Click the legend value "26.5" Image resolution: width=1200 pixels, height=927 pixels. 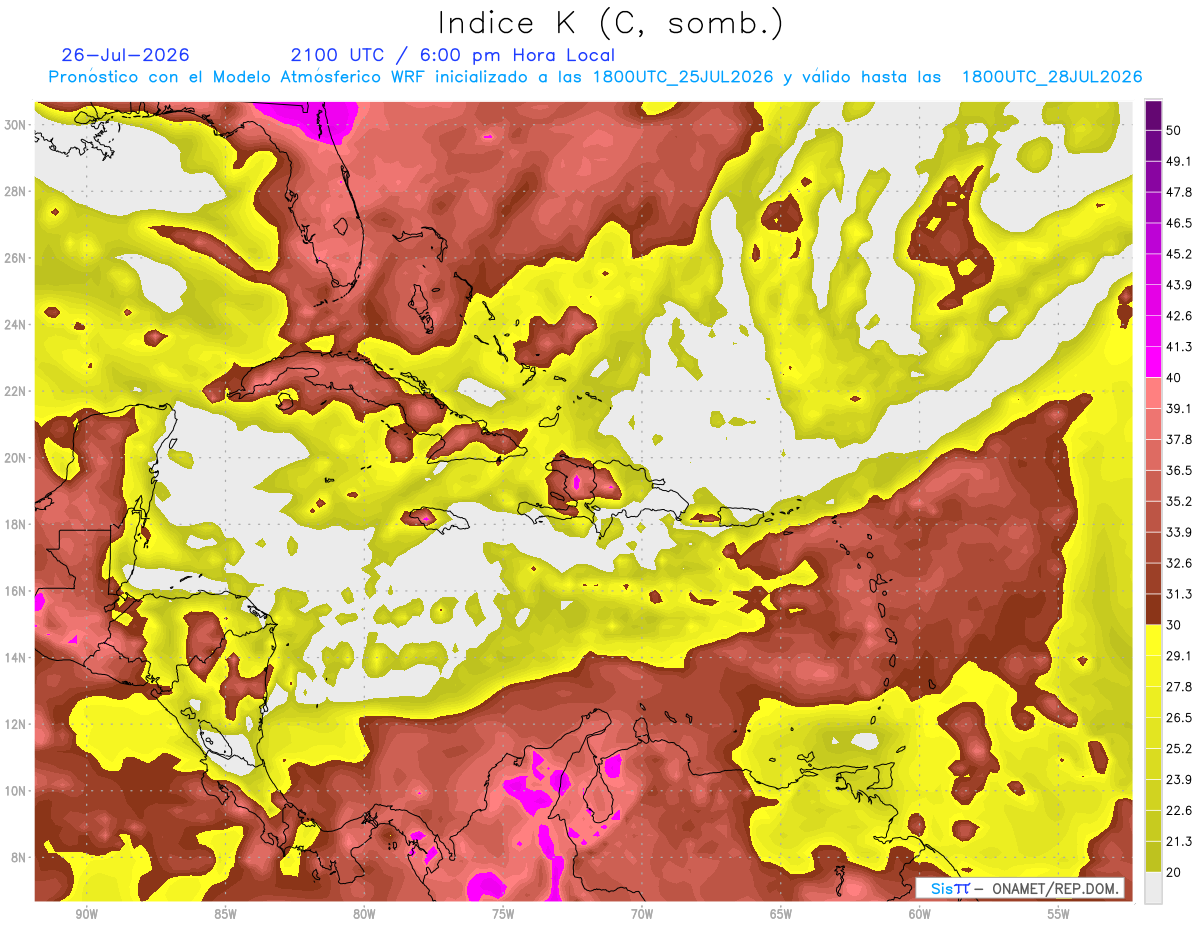coord(1179,718)
